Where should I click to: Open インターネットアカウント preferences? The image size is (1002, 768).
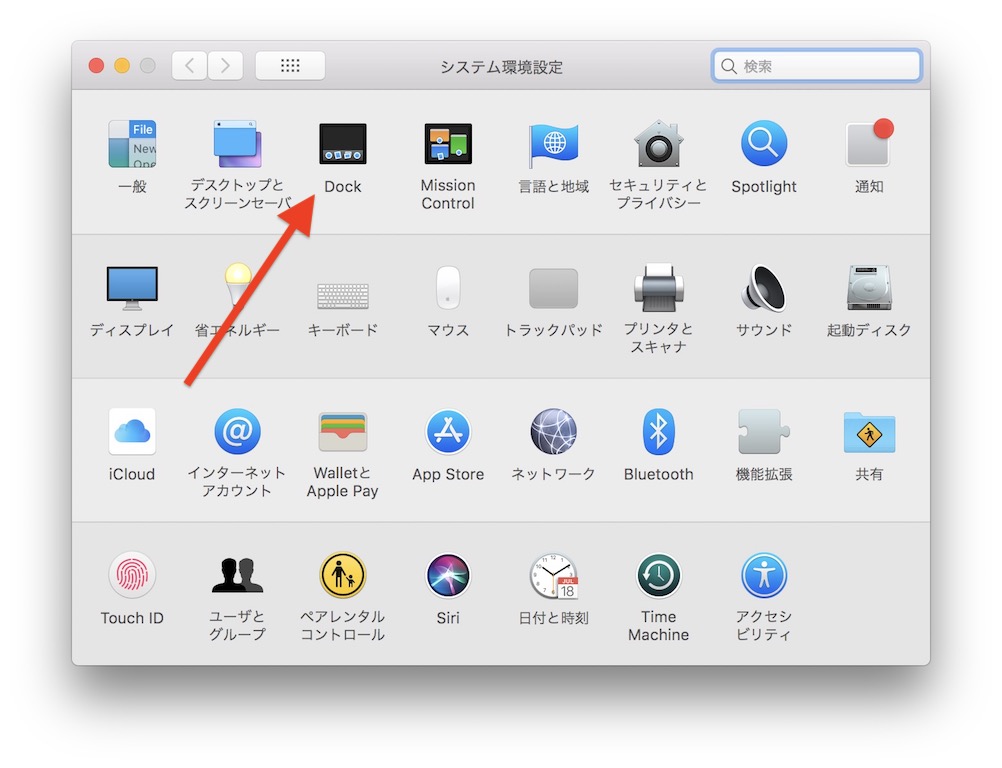237,431
